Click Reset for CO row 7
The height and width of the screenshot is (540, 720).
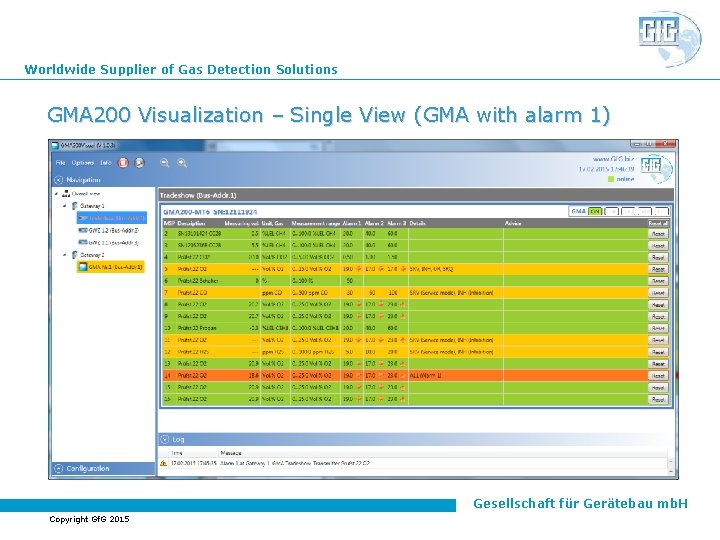coord(658,292)
